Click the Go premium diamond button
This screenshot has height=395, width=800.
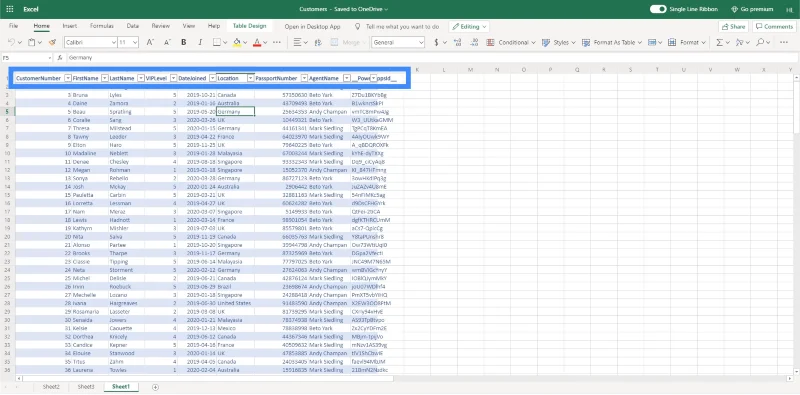(752, 9)
